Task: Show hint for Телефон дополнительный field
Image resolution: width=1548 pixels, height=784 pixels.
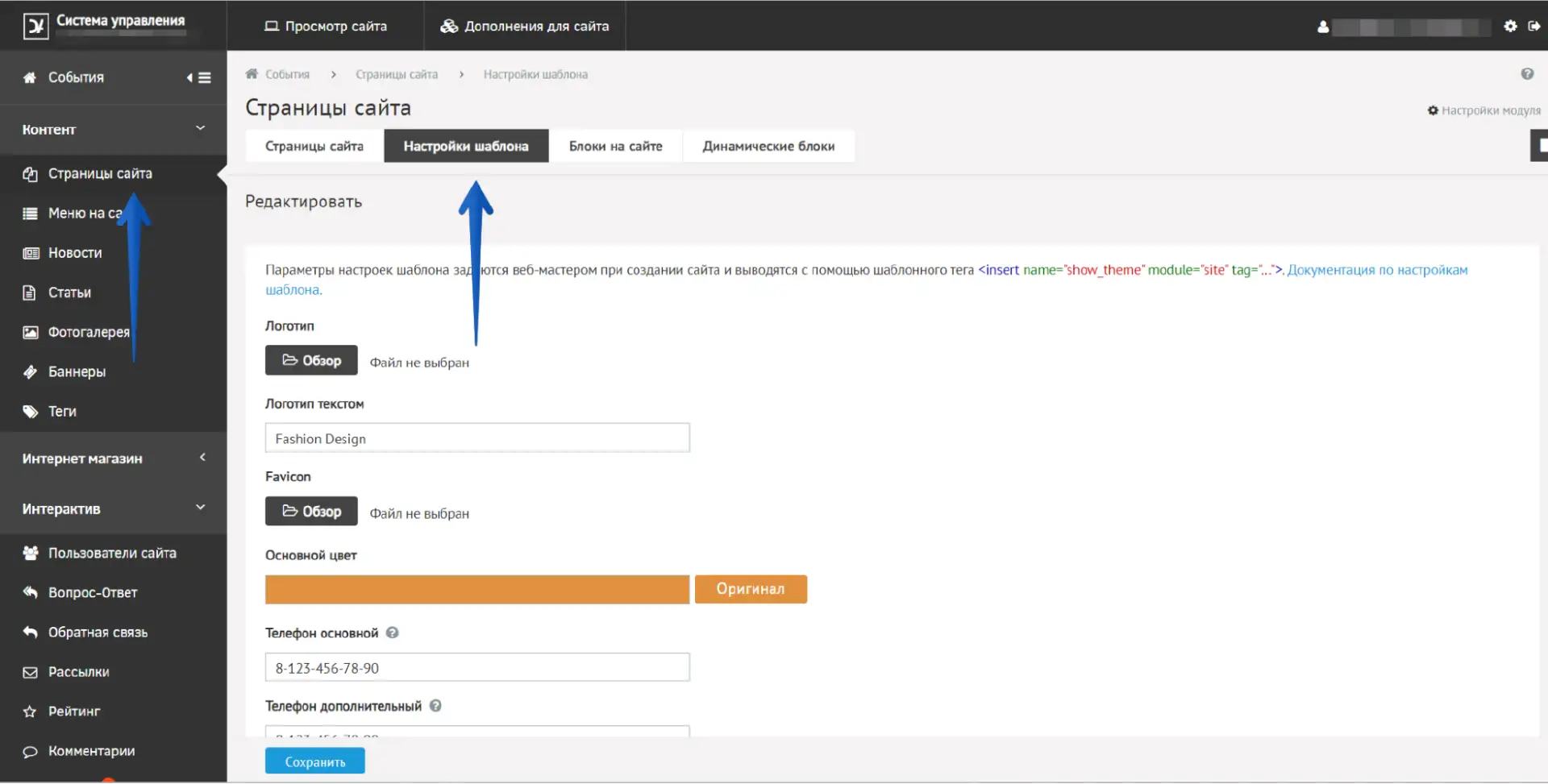Action: [x=435, y=706]
